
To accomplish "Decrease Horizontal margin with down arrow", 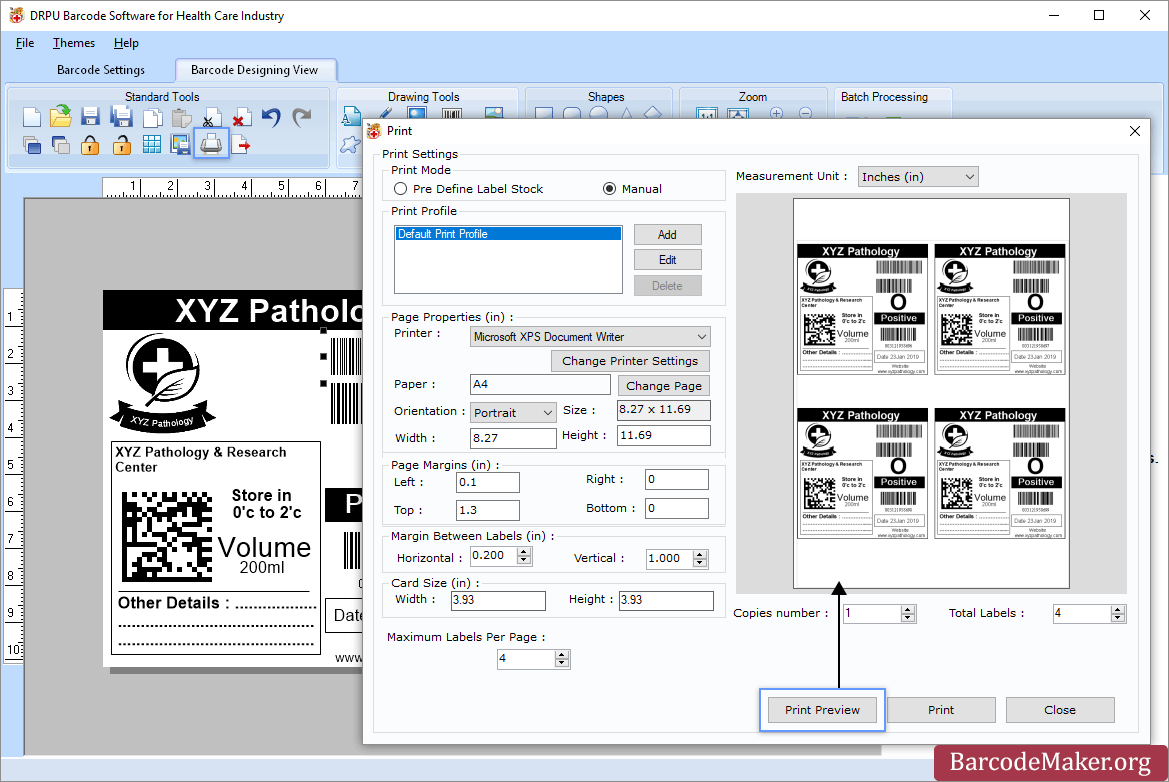I will point(524,561).
